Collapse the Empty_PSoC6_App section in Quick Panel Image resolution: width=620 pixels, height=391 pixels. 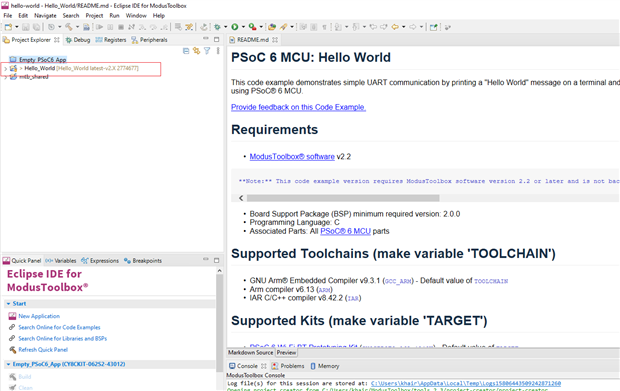(x=8, y=364)
